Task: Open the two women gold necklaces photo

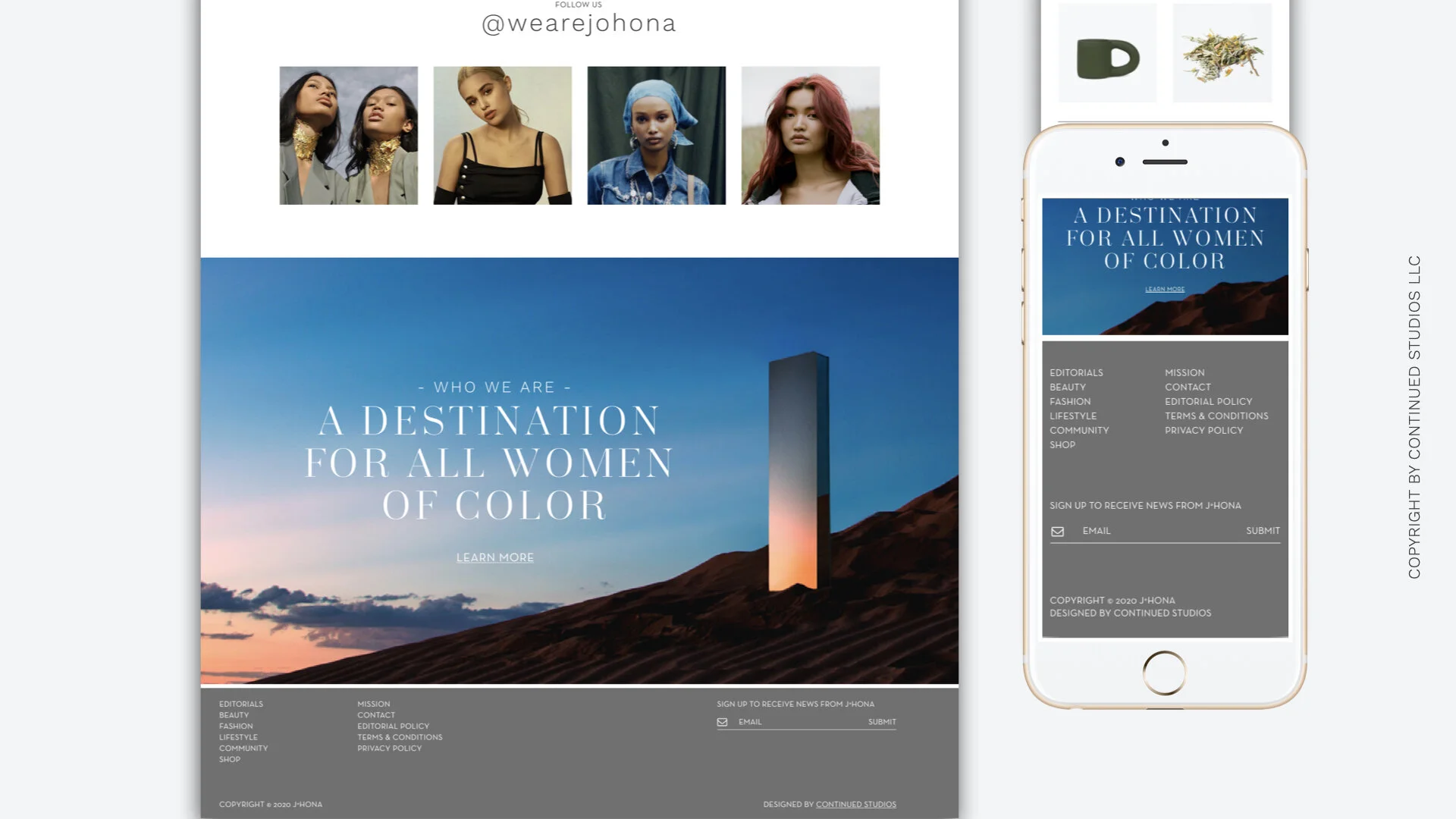Action: 348,135
